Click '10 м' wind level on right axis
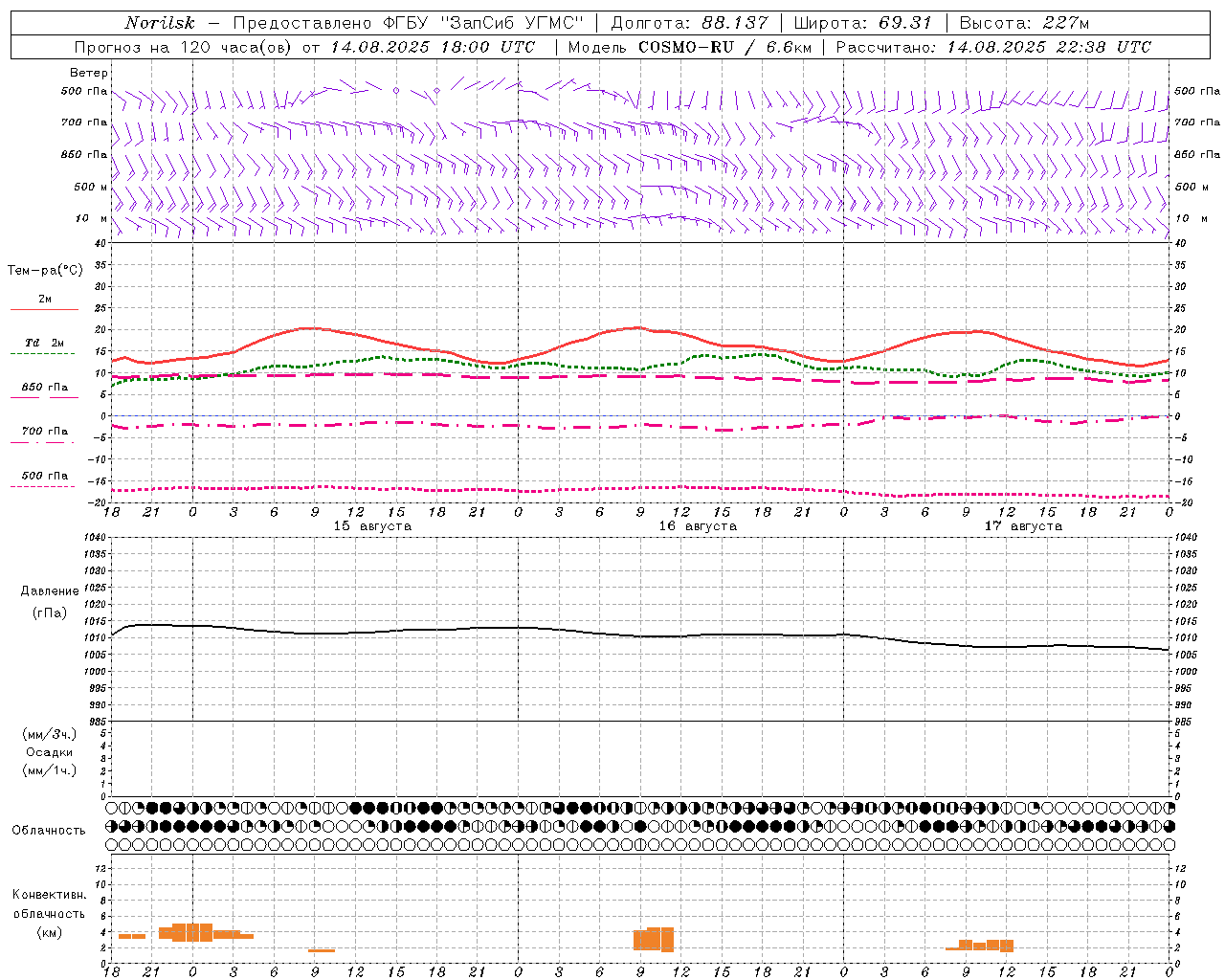1225x980 pixels. click(x=1190, y=218)
